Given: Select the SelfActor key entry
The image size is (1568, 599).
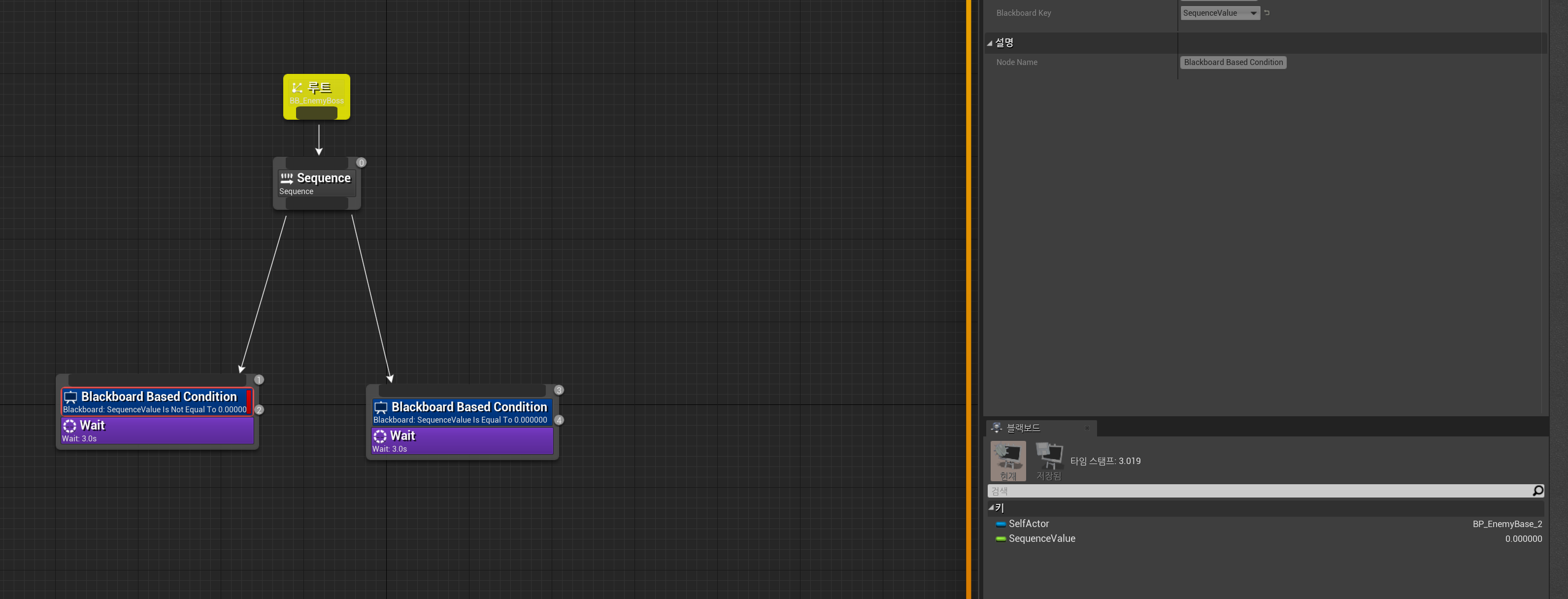Looking at the screenshot, I should (1029, 524).
